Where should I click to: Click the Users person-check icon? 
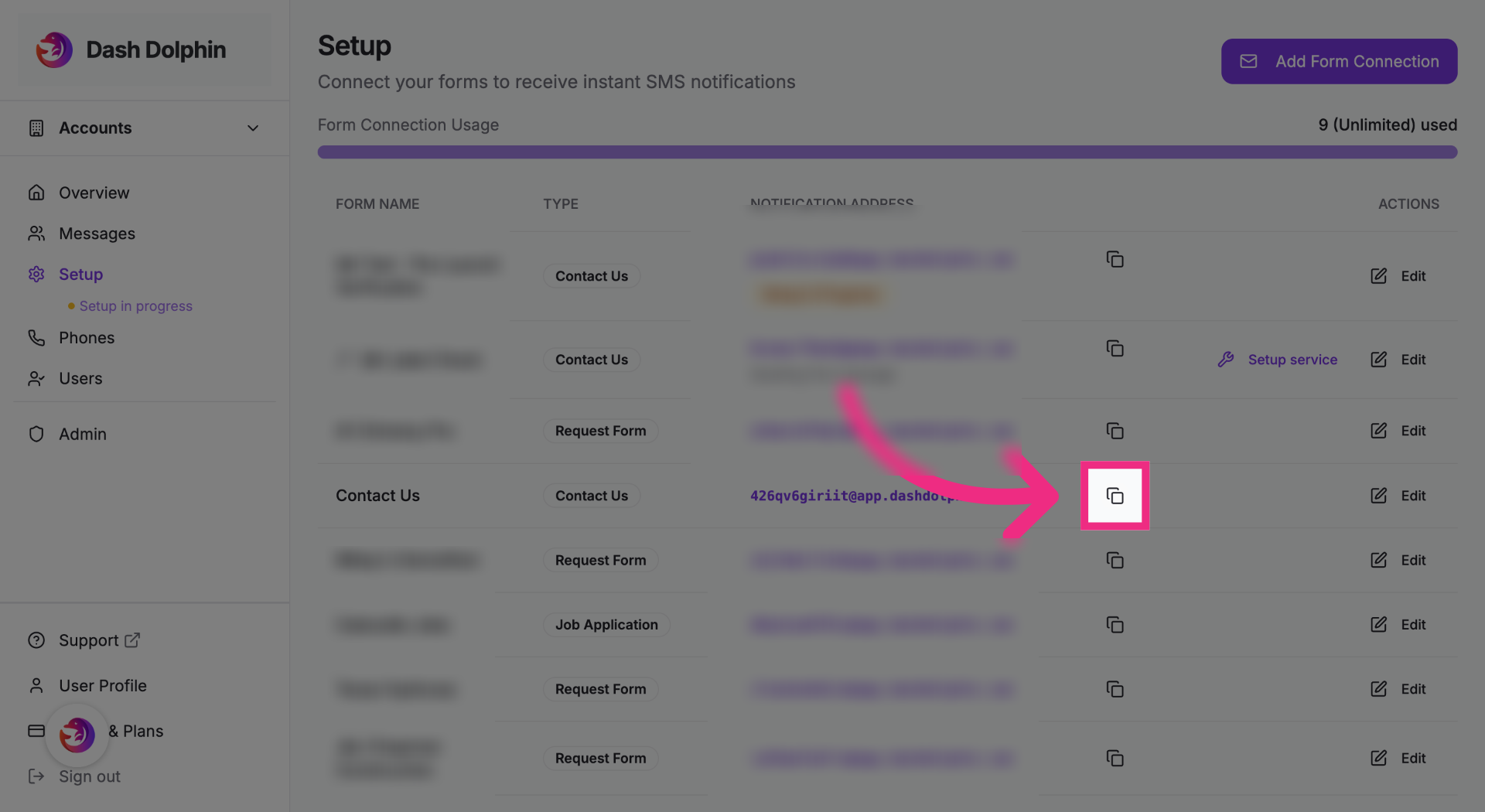pos(36,378)
